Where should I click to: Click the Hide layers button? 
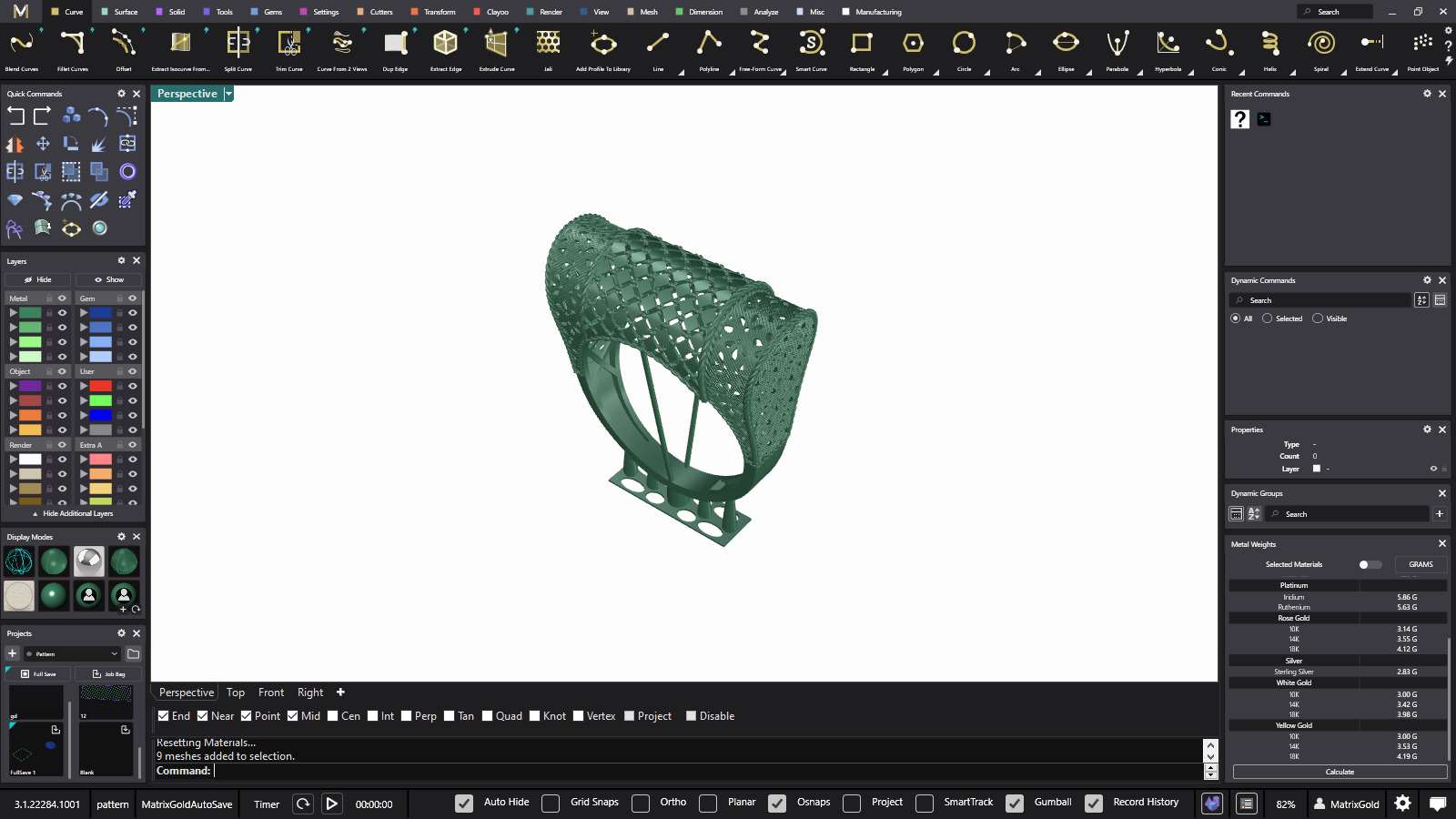38,279
